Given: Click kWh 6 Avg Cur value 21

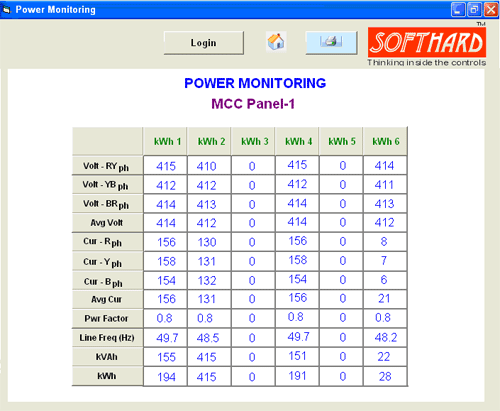Looking at the screenshot, I should pos(385,299).
